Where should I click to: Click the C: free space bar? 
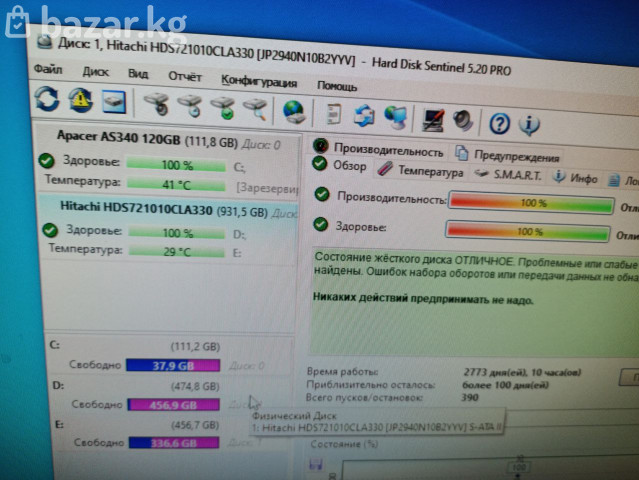(173, 365)
